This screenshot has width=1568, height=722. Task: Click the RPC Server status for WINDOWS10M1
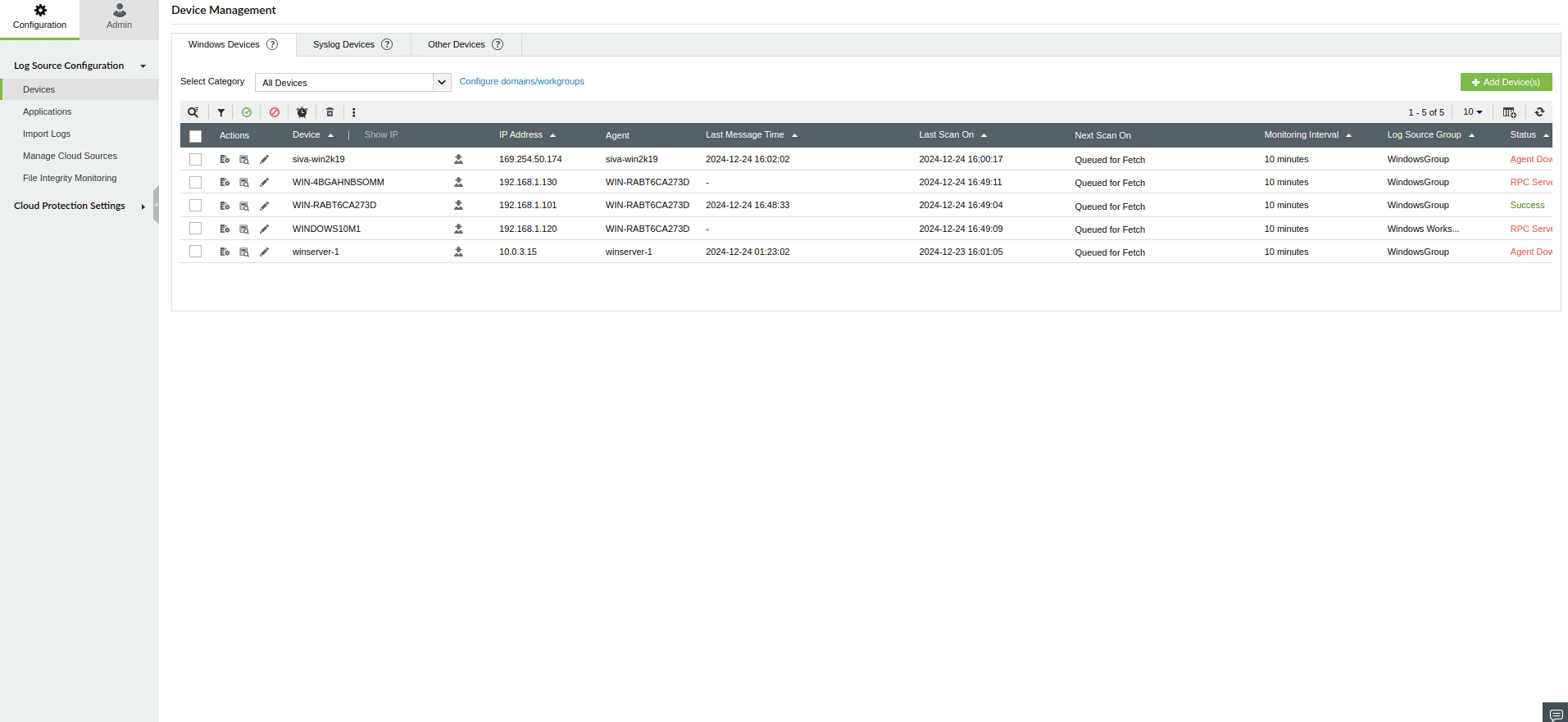tap(1531, 229)
